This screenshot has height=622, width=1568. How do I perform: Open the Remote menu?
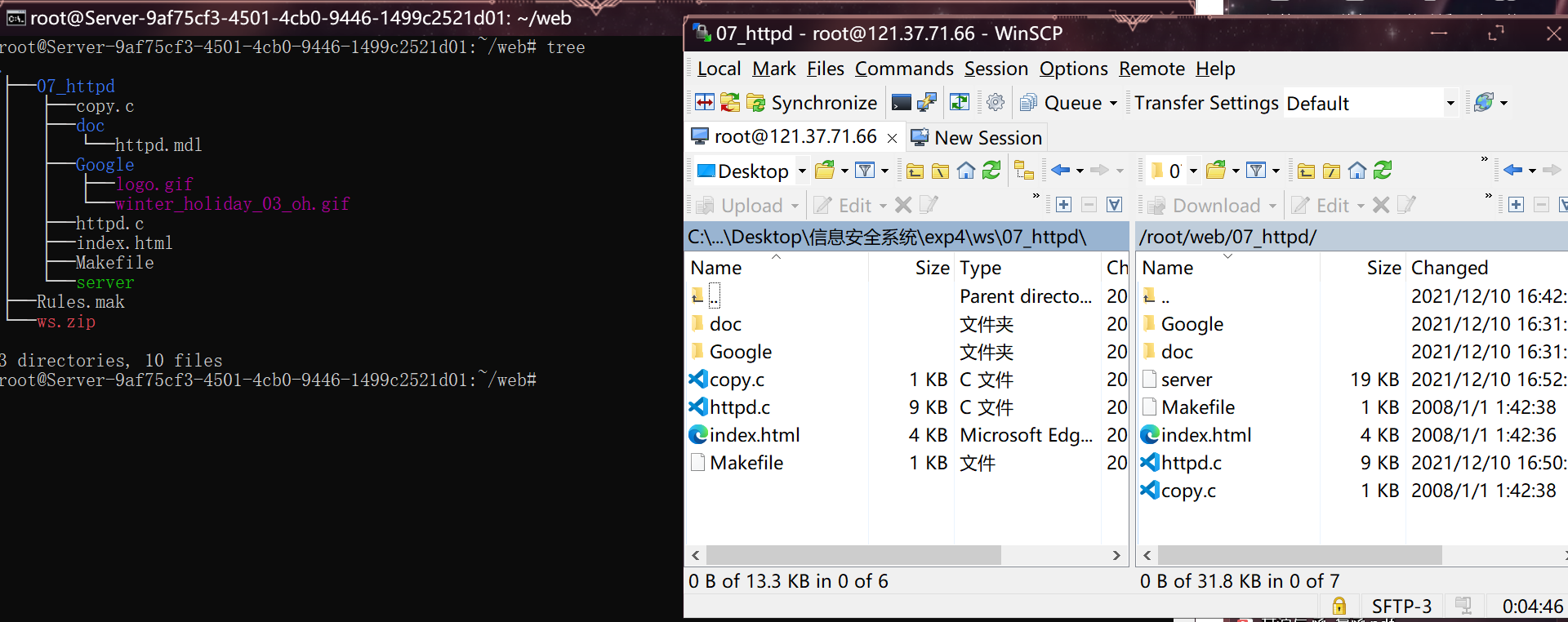point(1151,69)
